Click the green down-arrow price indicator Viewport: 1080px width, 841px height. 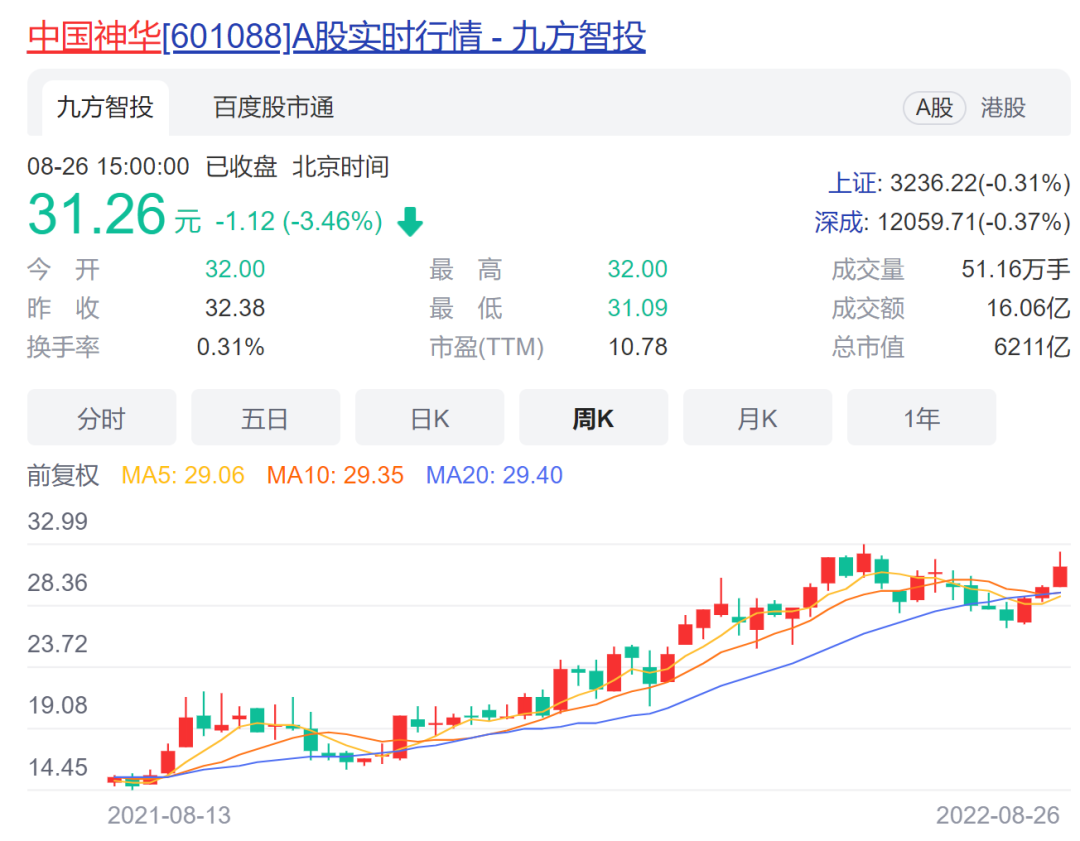pos(411,221)
